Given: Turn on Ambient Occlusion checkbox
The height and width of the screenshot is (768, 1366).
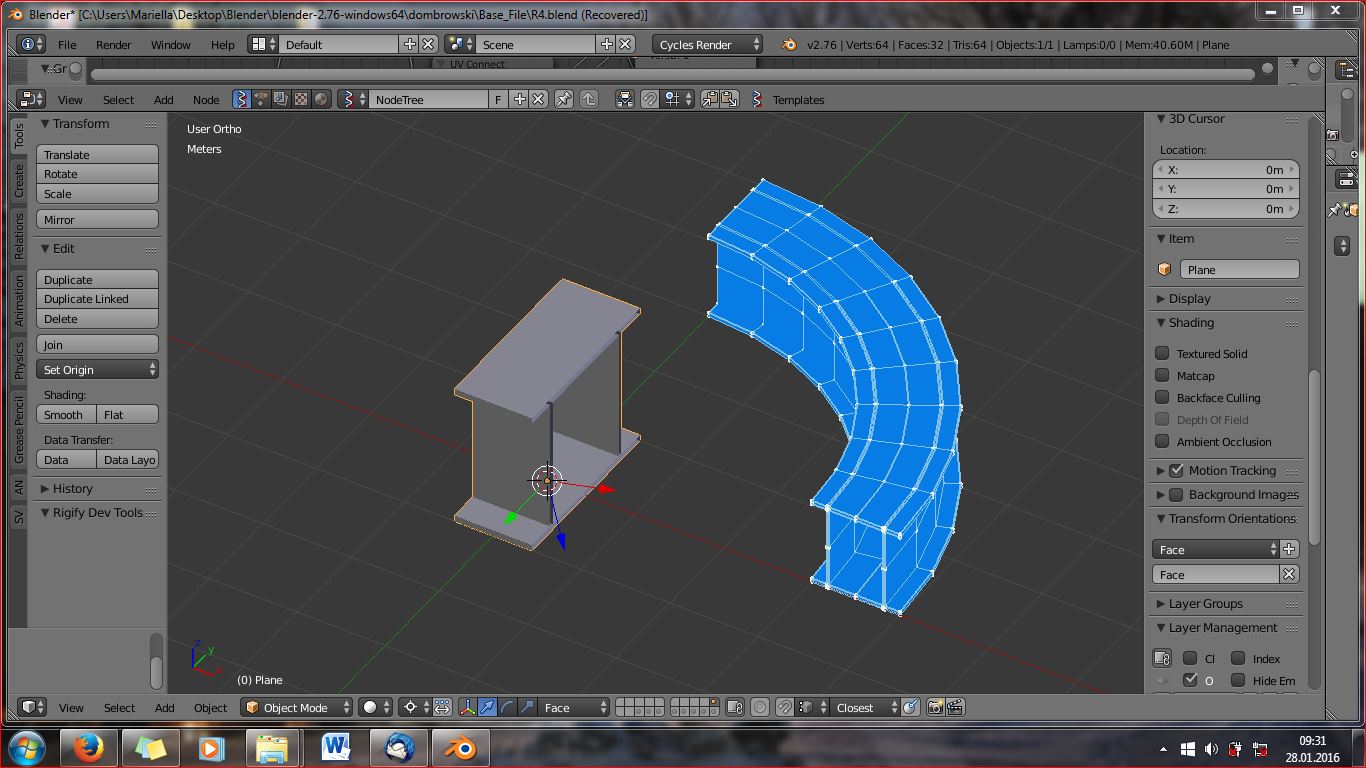Looking at the screenshot, I should coord(1162,441).
